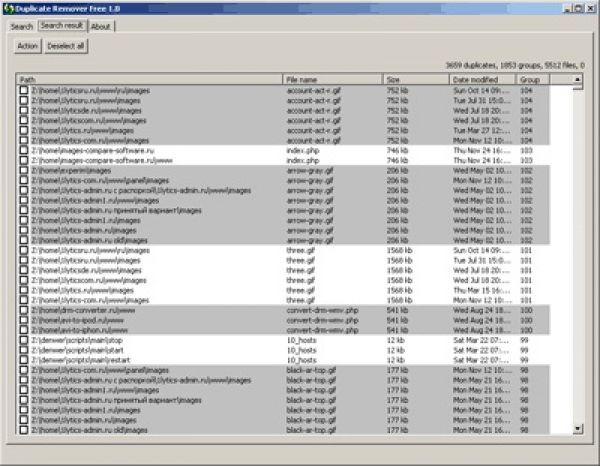The height and width of the screenshot is (466, 600).
Task: Tick checkbox for 10_hosts in main\start
Action: pyautogui.click(x=24, y=350)
